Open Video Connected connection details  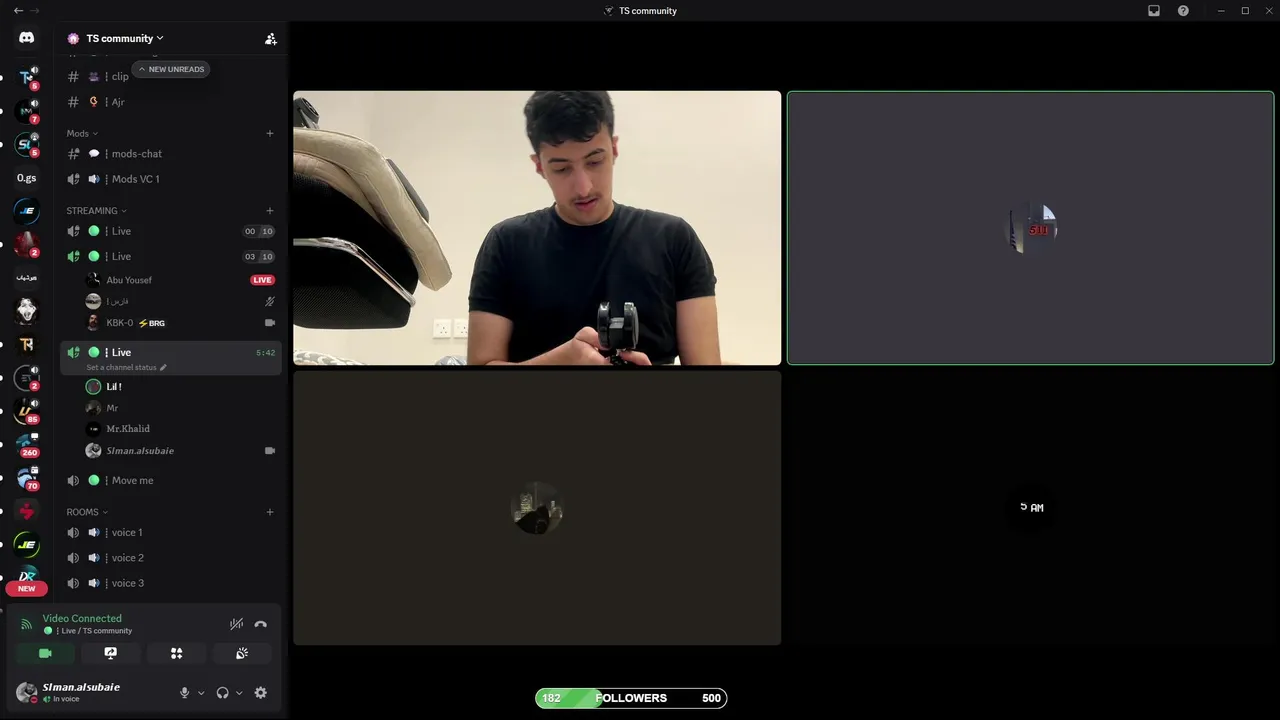[82, 618]
